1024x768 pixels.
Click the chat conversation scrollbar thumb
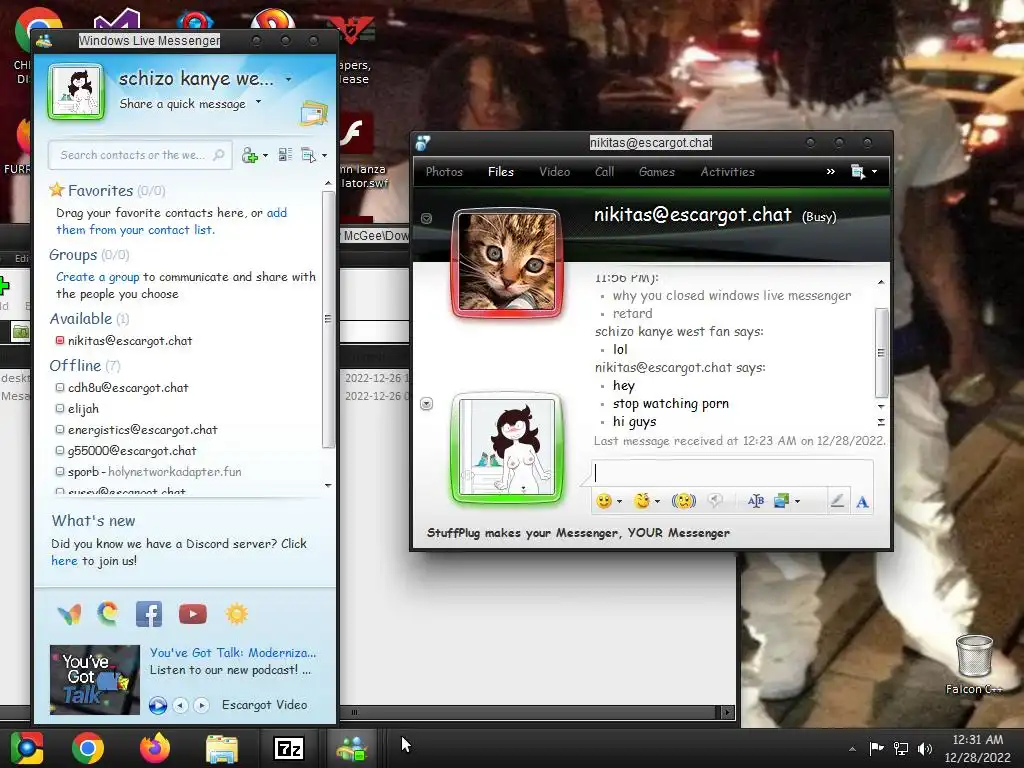pos(881,353)
